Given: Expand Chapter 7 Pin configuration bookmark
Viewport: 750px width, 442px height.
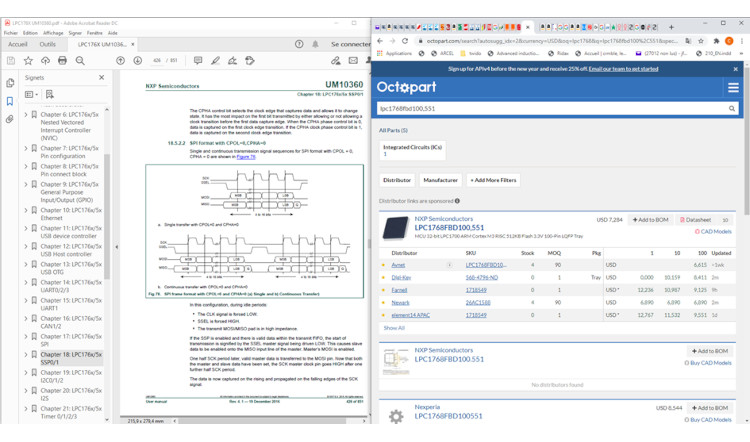Looking at the screenshot, I should [x=26, y=148].
